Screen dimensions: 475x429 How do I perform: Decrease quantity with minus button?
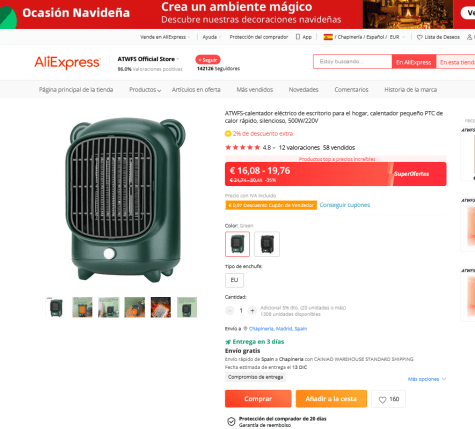[230, 311]
